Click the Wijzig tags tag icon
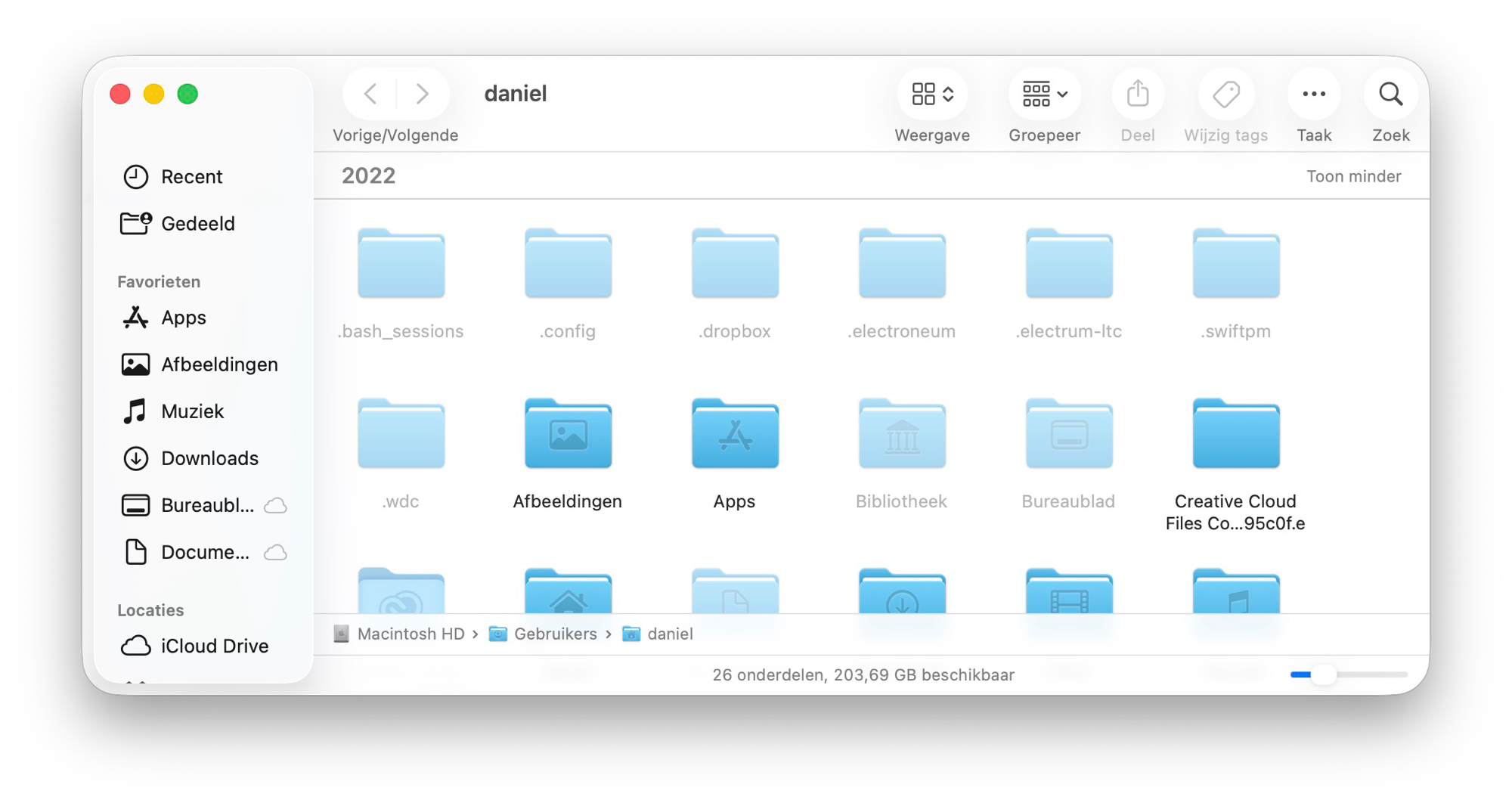 tap(1225, 95)
